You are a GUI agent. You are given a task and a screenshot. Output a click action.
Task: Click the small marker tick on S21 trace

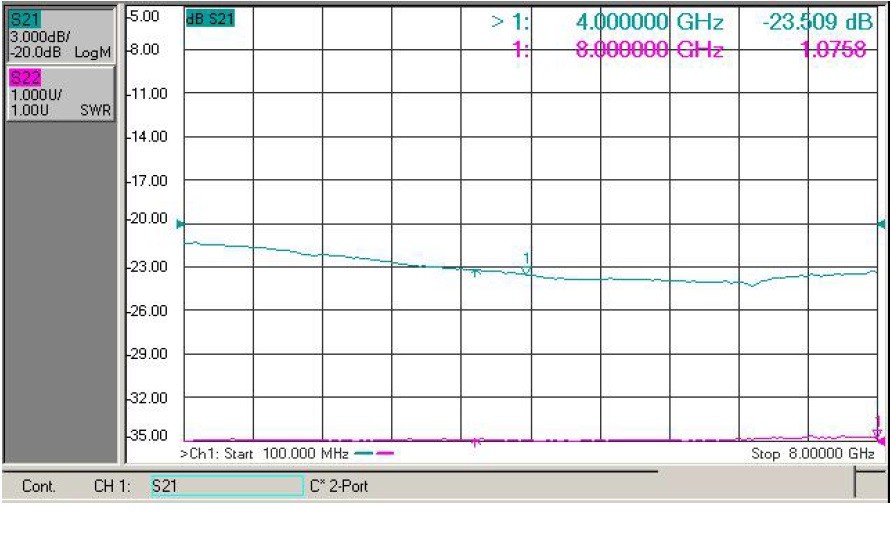pos(476,273)
